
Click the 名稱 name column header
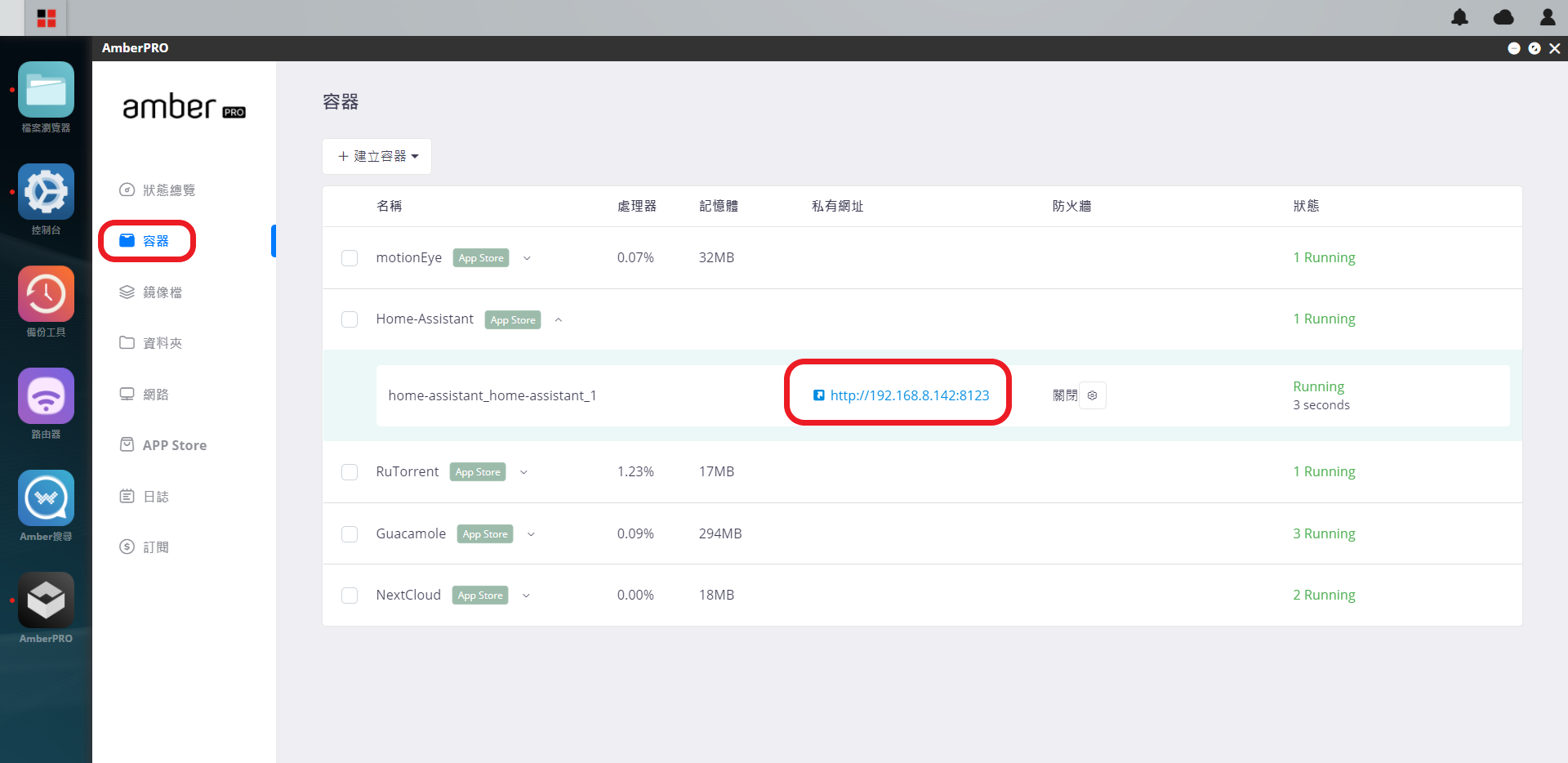pos(389,206)
